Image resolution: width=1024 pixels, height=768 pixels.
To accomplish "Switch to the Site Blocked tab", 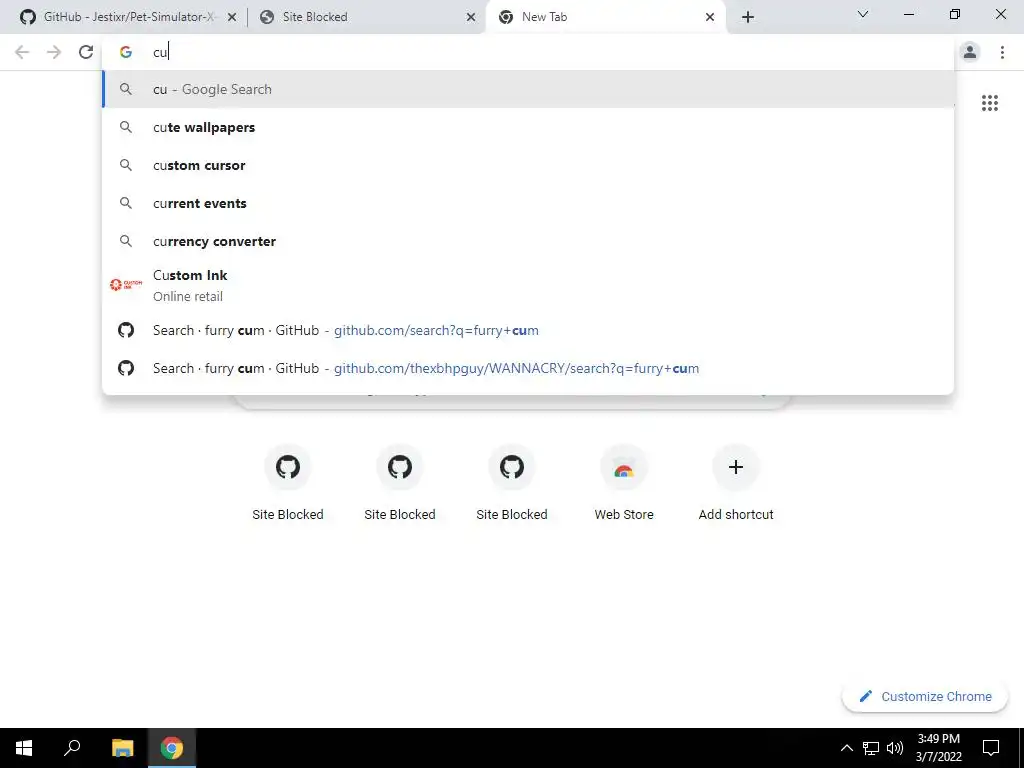I will (366, 17).
